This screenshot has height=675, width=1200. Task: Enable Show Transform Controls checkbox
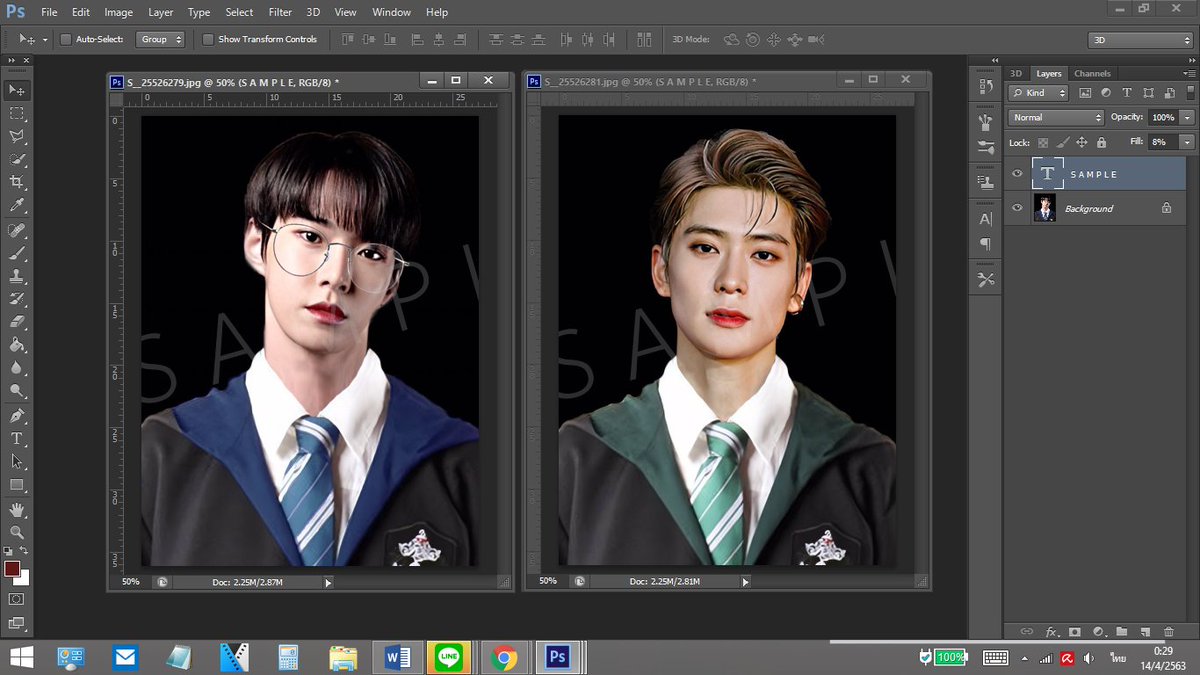click(x=208, y=39)
